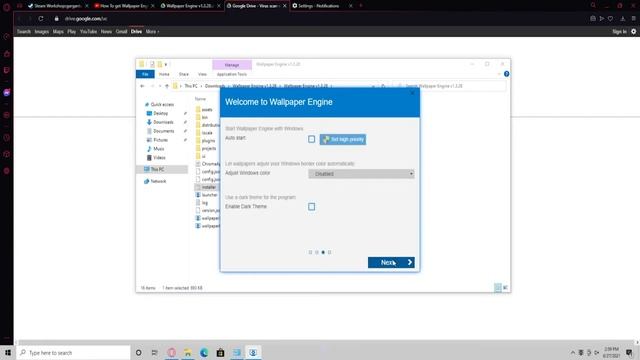Screen dimensions: 640x360
Task: Expand the More menu in Google bar
Action: pos(152,31)
